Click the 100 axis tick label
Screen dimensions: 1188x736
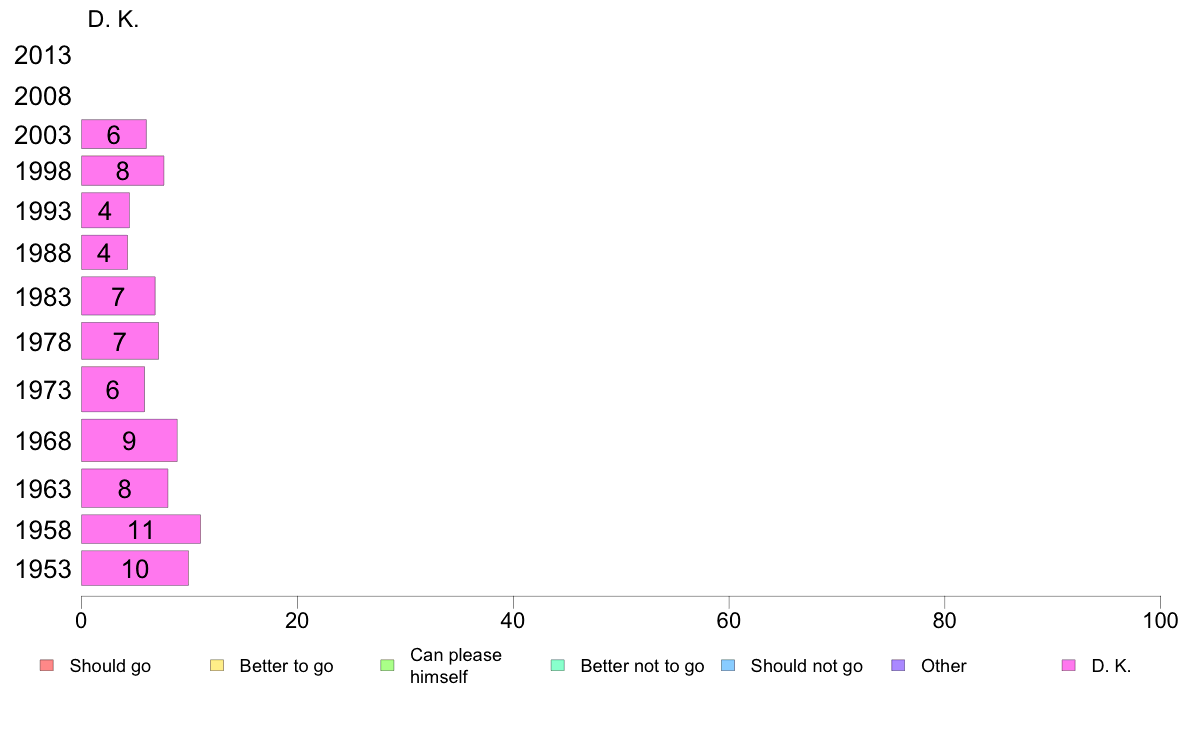(x=1160, y=621)
